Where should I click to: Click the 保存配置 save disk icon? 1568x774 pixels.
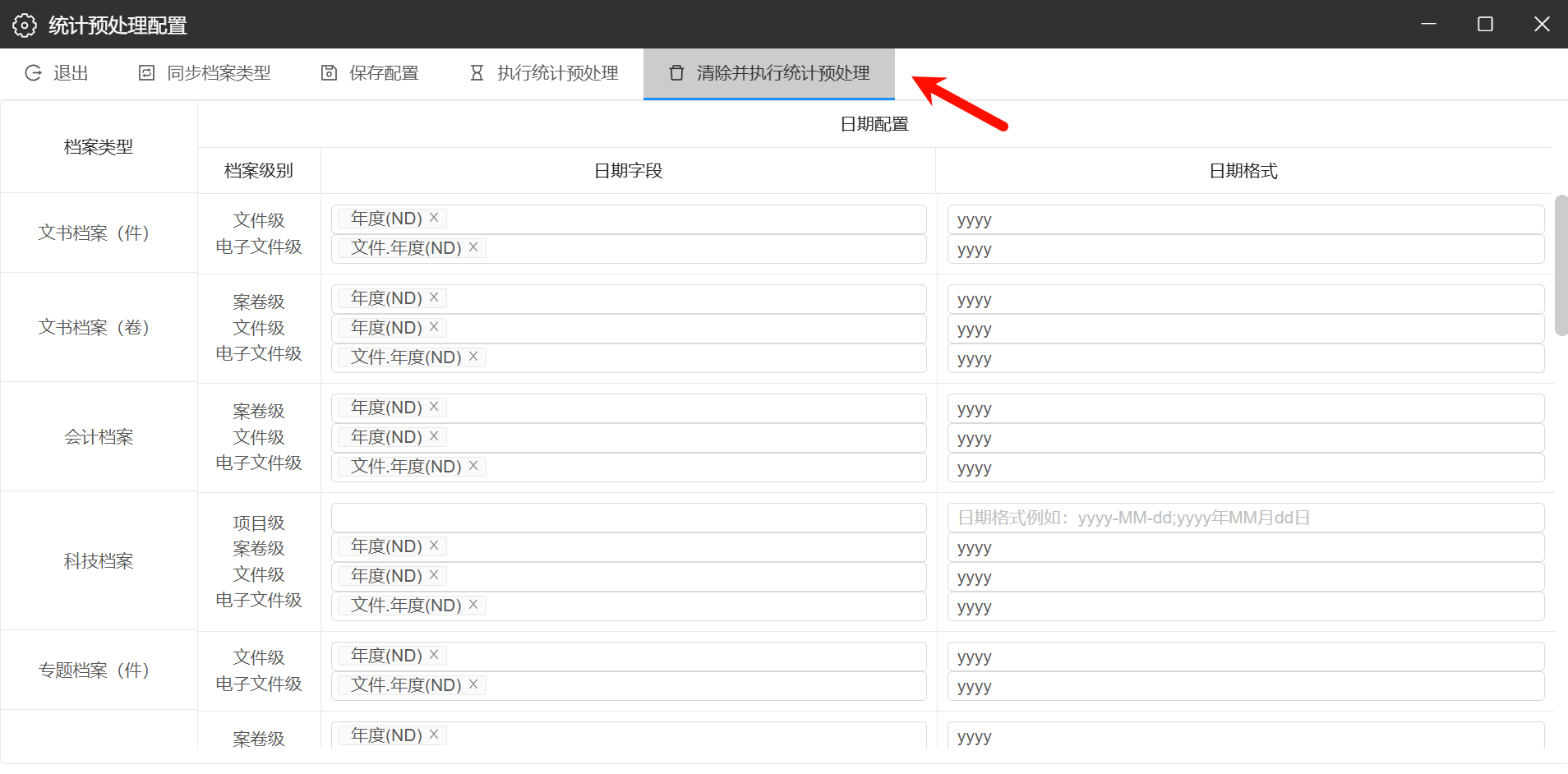329,73
